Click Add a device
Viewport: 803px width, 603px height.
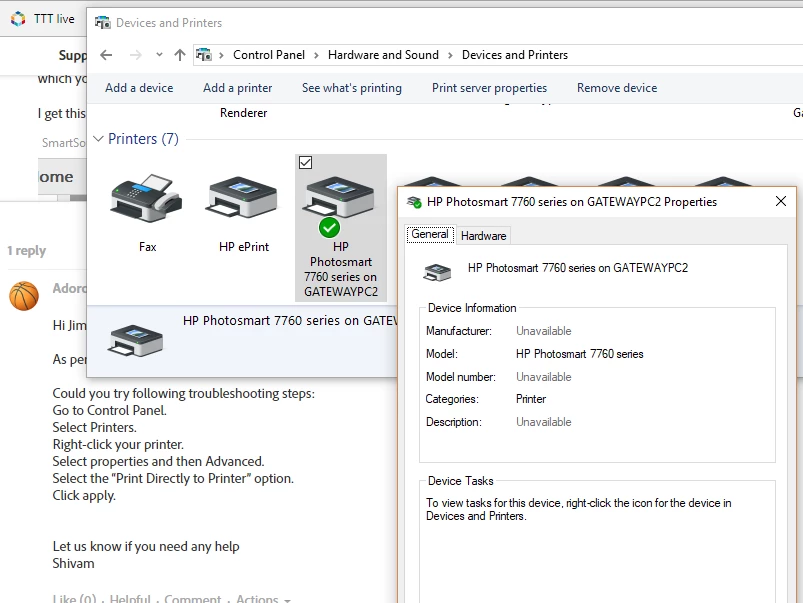[x=139, y=88]
